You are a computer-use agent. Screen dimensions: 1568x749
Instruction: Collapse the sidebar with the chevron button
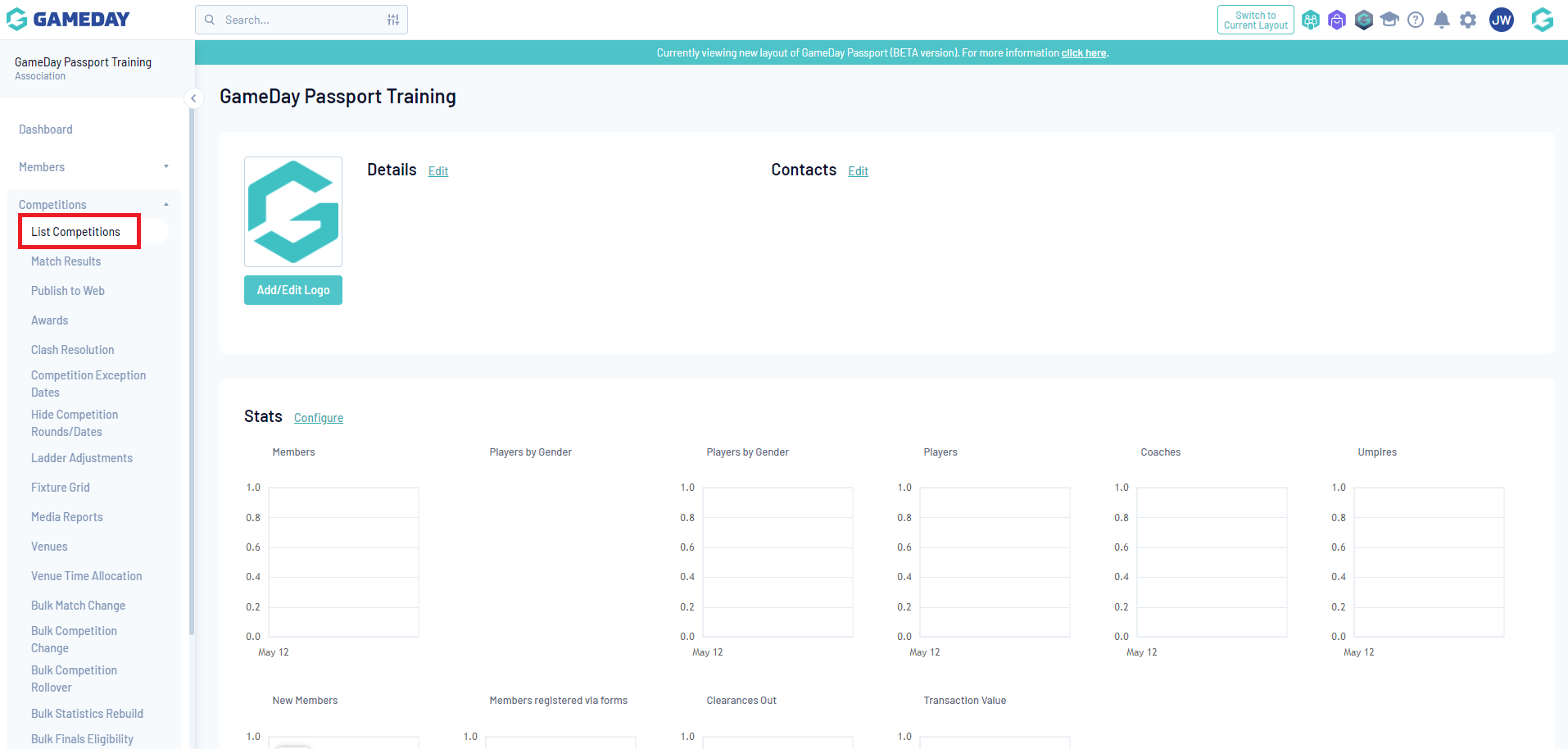tap(193, 98)
